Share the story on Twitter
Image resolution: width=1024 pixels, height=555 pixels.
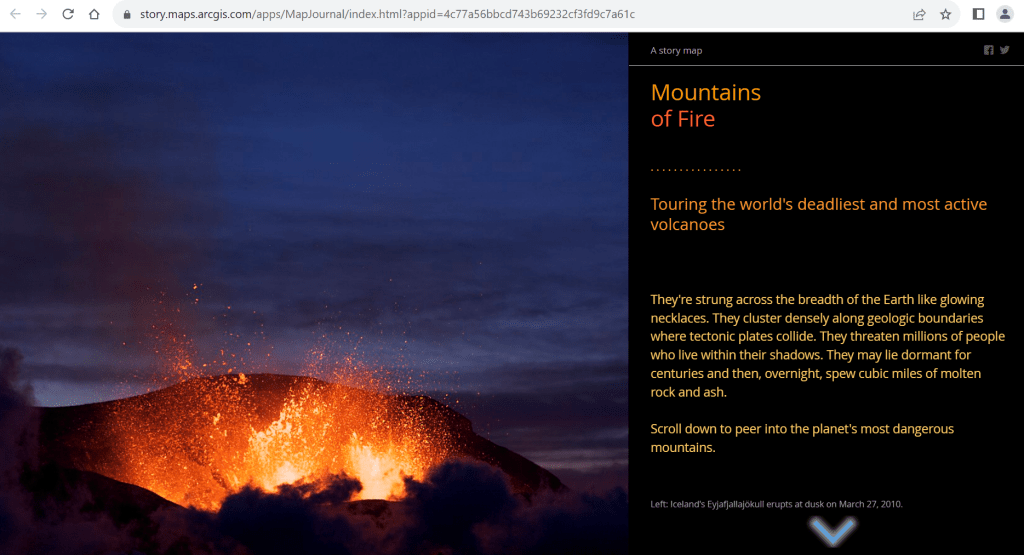(x=1005, y=50)
